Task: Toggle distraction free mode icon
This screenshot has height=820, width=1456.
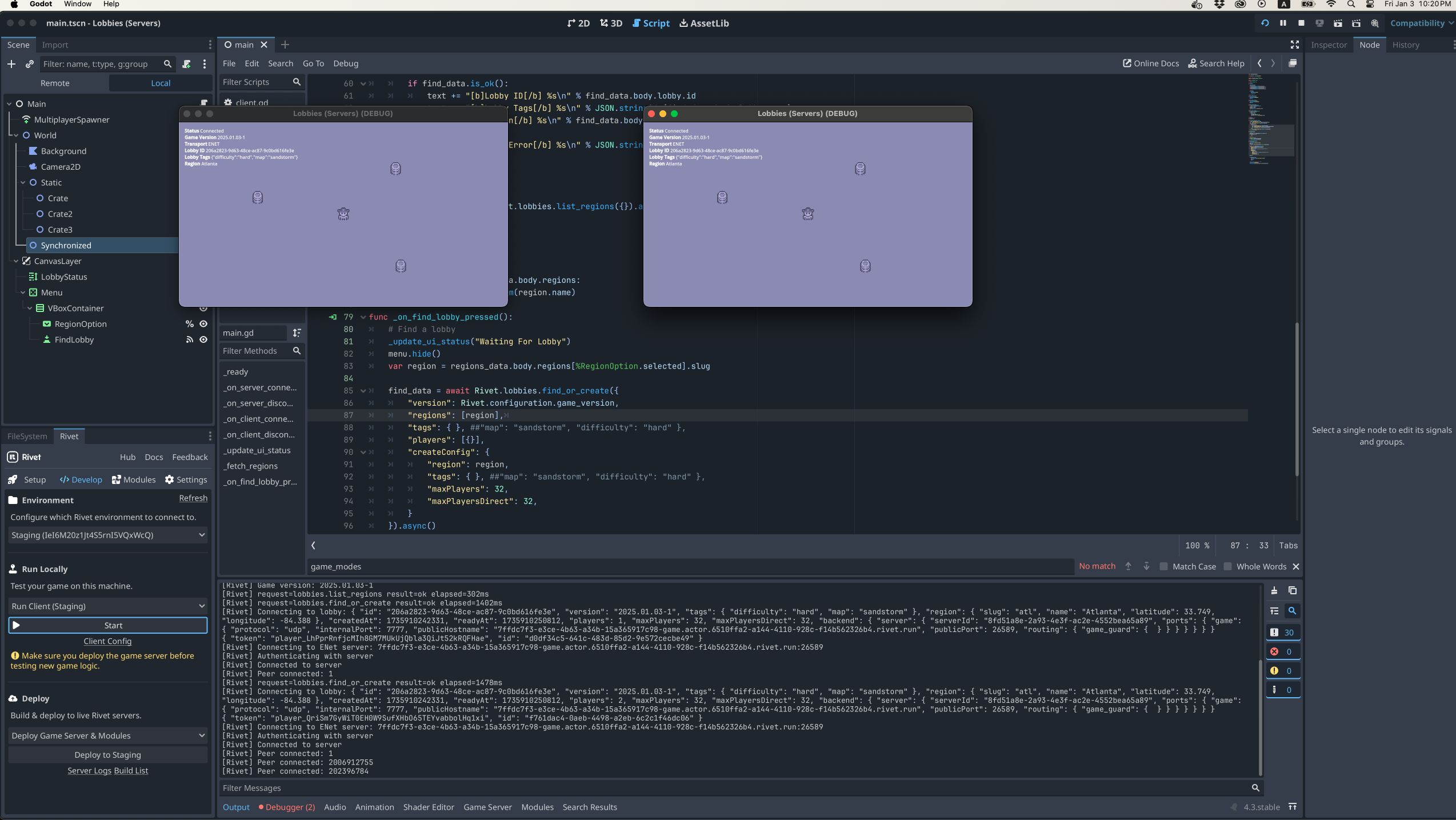Action: click(1295, 45)
